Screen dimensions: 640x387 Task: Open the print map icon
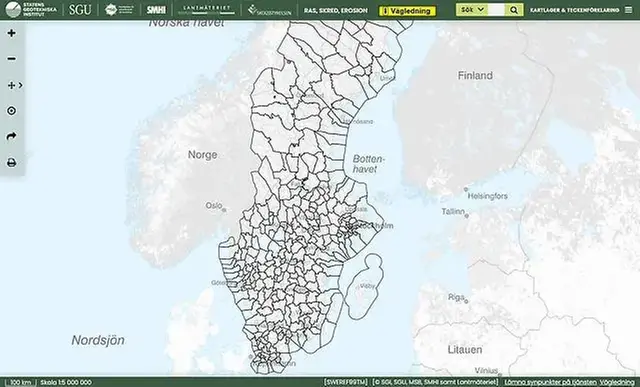pyautogui.click(x=11, y=162)
